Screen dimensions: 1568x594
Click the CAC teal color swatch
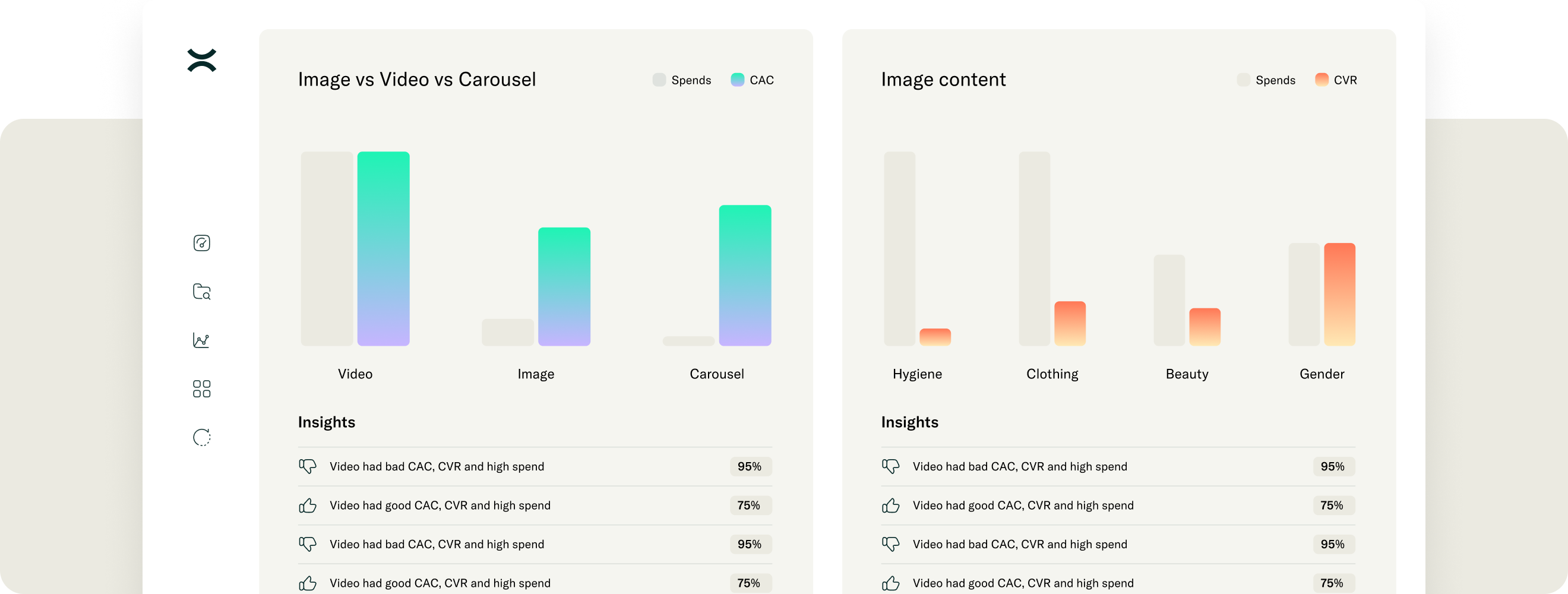[x=738, y=80]
